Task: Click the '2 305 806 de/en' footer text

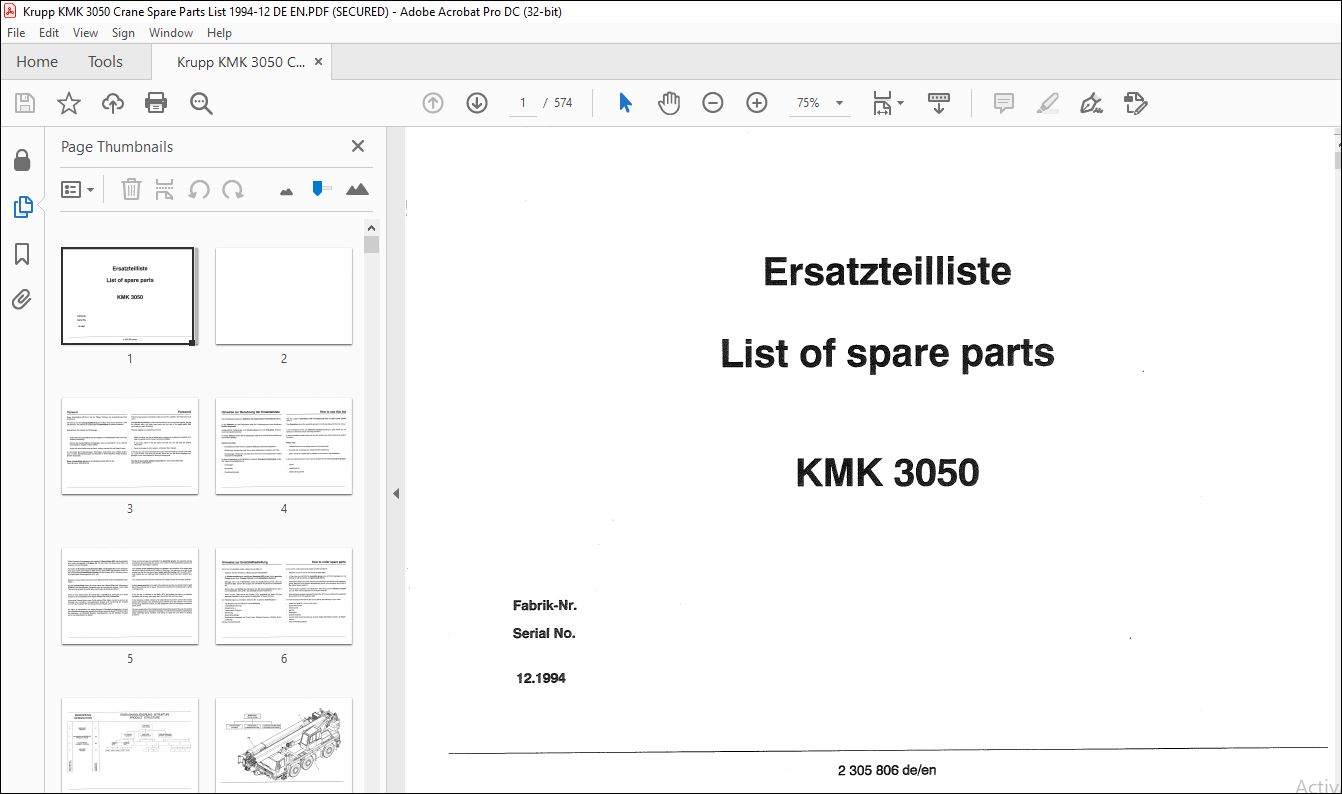Action: 887,770
